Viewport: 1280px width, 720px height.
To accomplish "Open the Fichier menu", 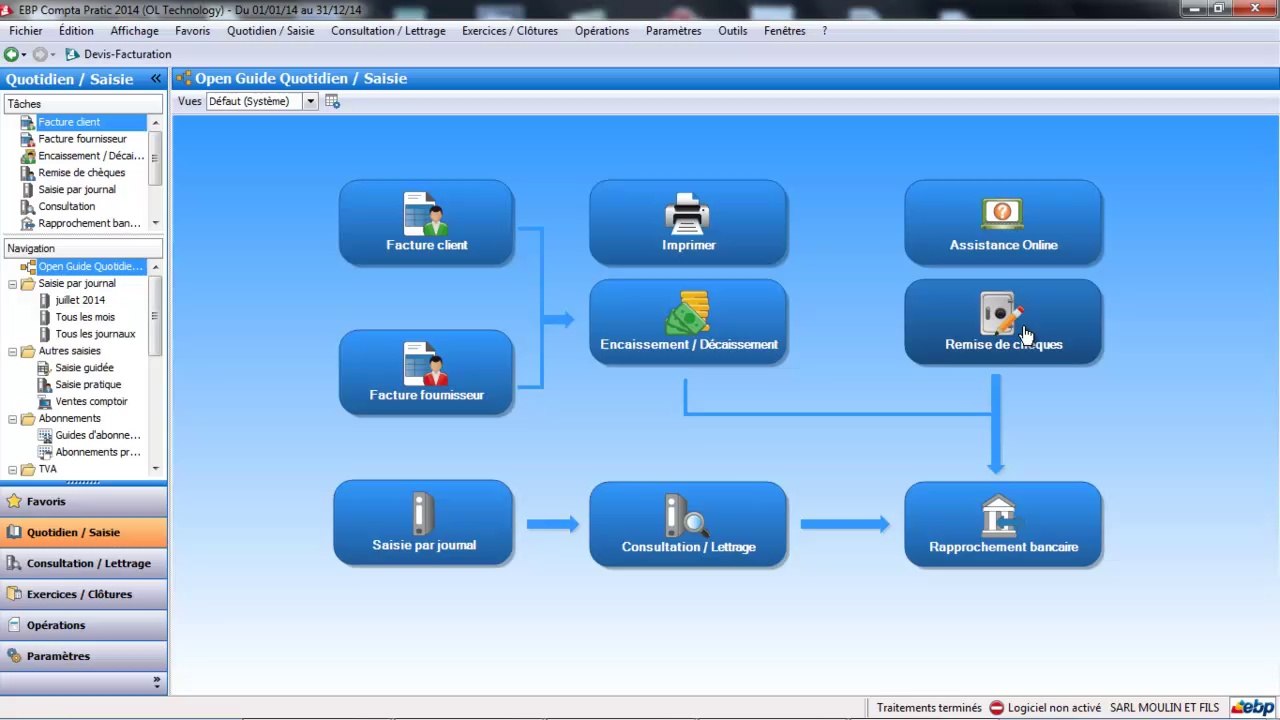I will [26, 31].
